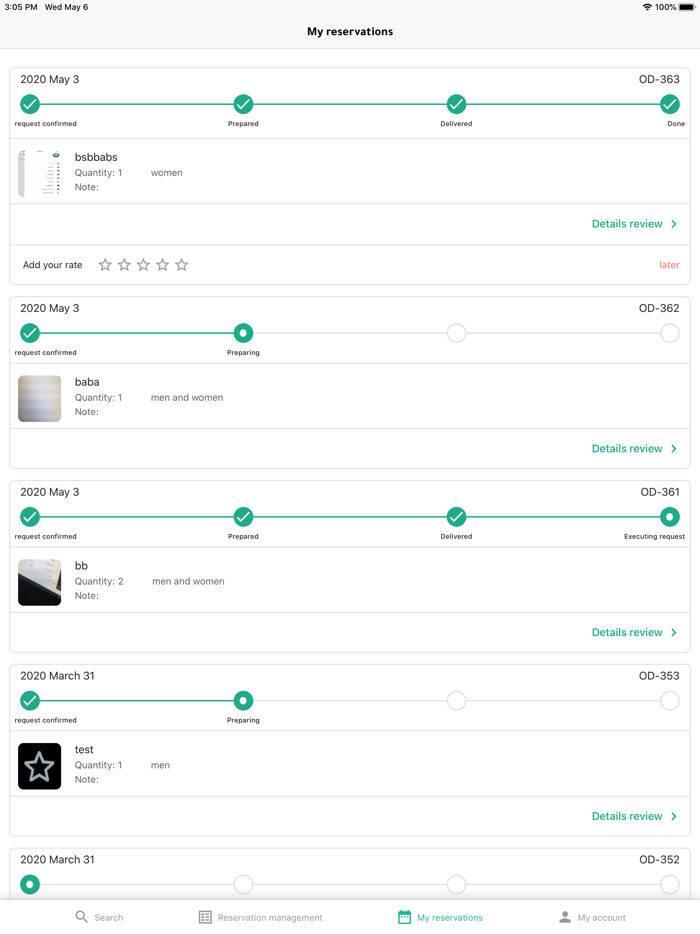Select the third rating star
The height and width of the screenshot is (934, 700).
[143, 265]
